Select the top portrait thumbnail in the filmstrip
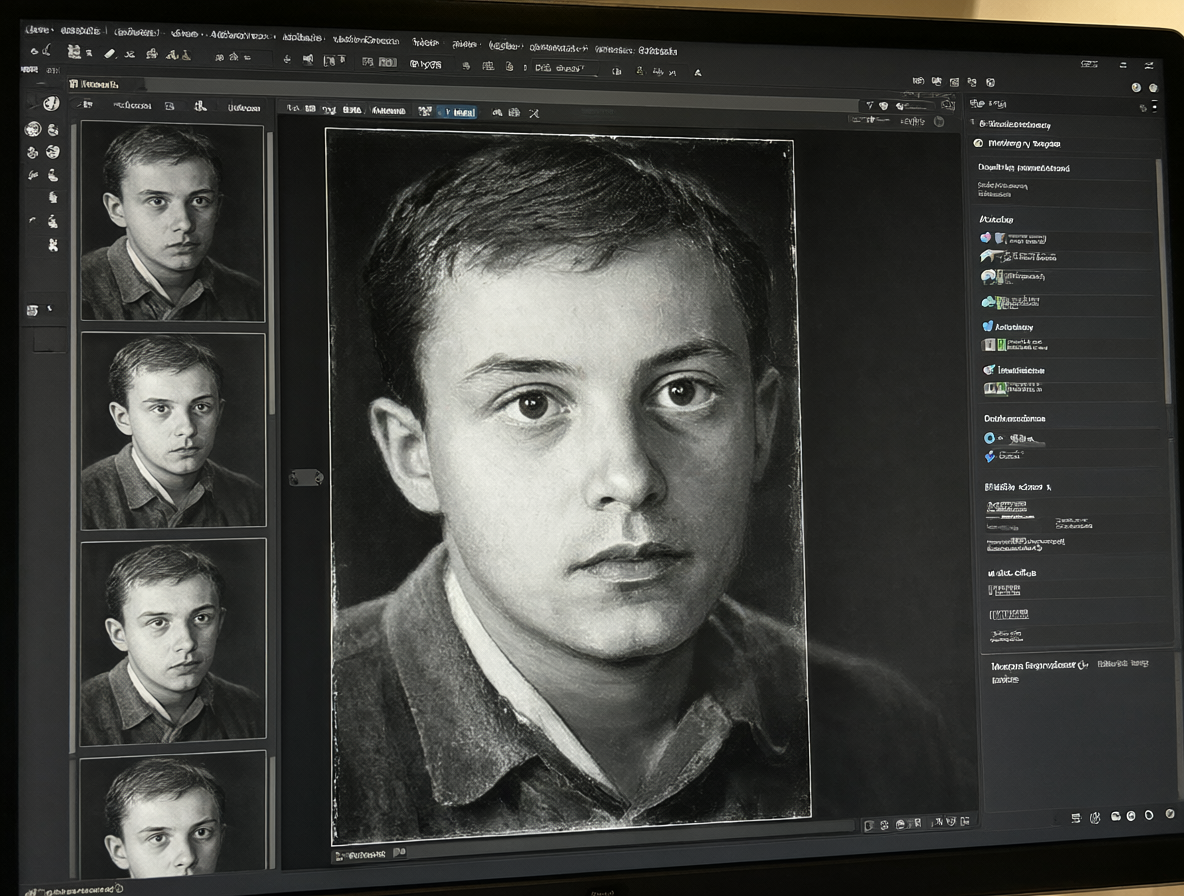This screenshot has height=896, width=1184. (173, 221)
